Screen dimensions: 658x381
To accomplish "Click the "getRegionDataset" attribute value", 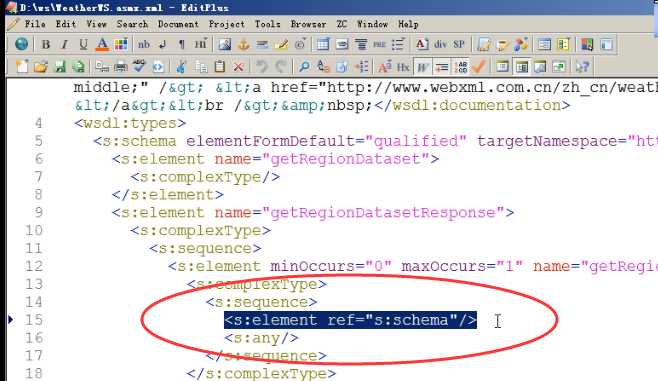I will point(346,159).
